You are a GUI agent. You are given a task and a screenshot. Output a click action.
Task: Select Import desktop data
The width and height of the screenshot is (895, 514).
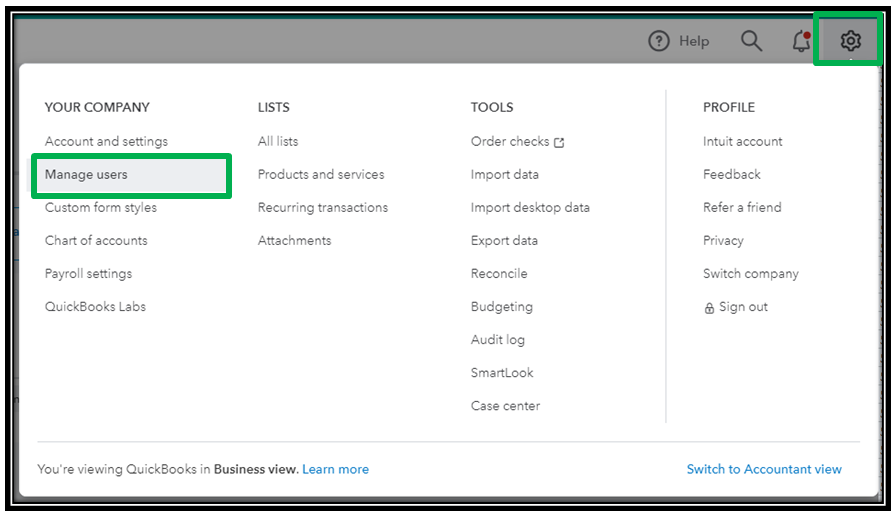[530, 208]
